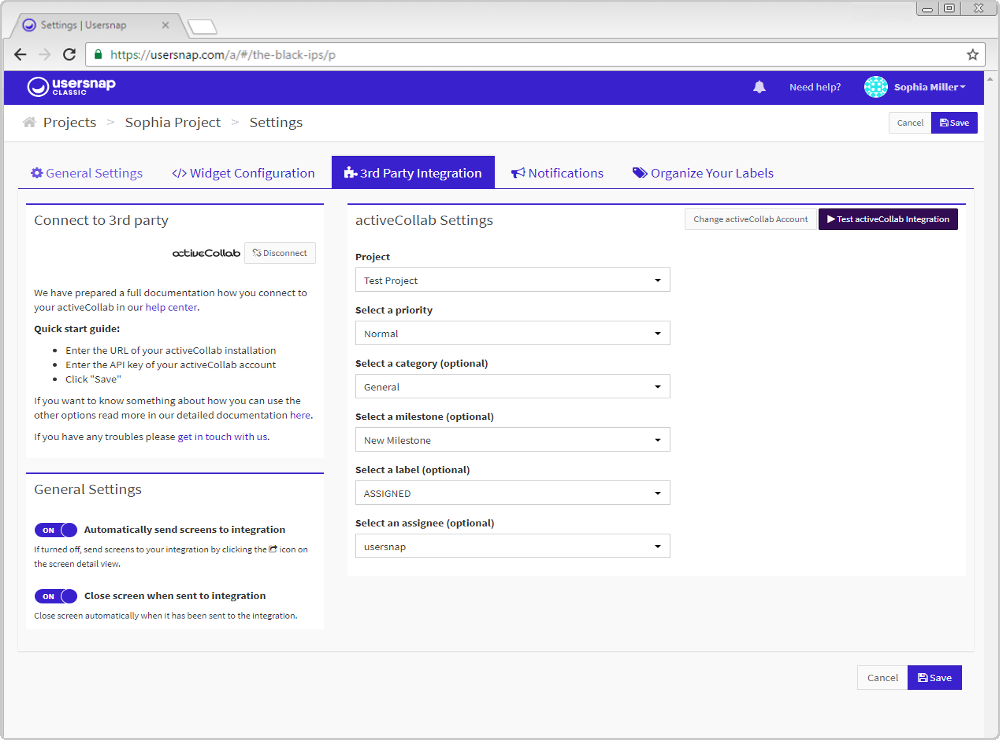Viewport: 1000px width, 740px height.
Task: Expand the Sophia Miller account menu
Action: (x=930, y=87)
